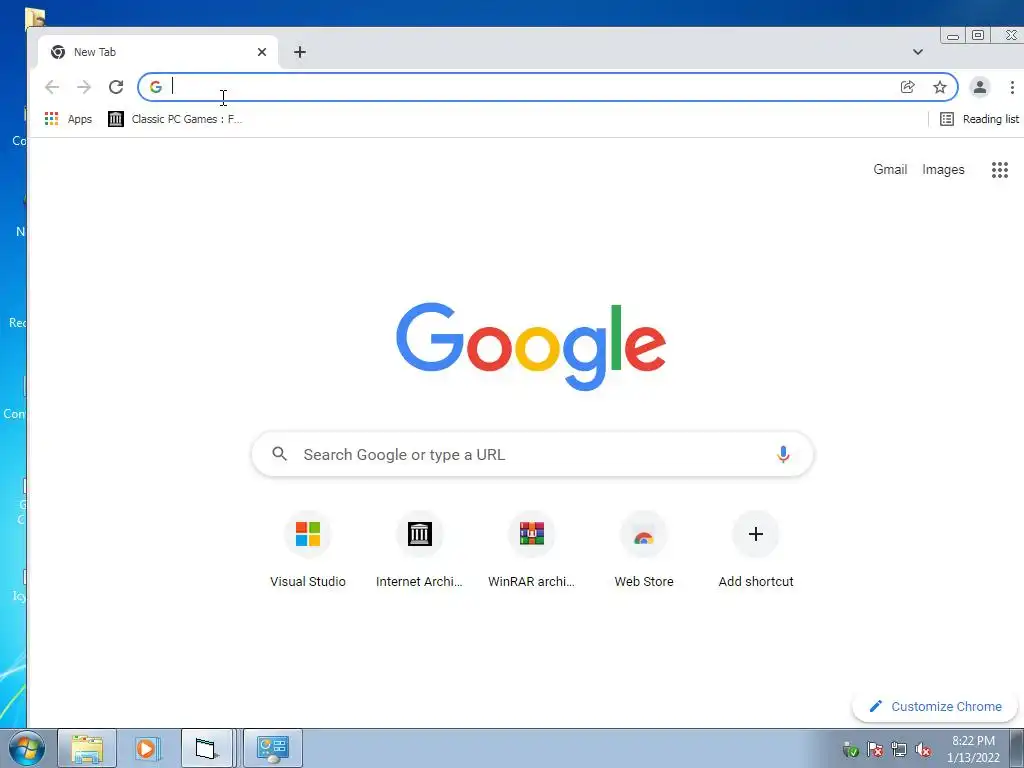The width and height of the screenshot is (1024, 768).
Task: Click the network tray icon
Action: [x=899, y=749]
